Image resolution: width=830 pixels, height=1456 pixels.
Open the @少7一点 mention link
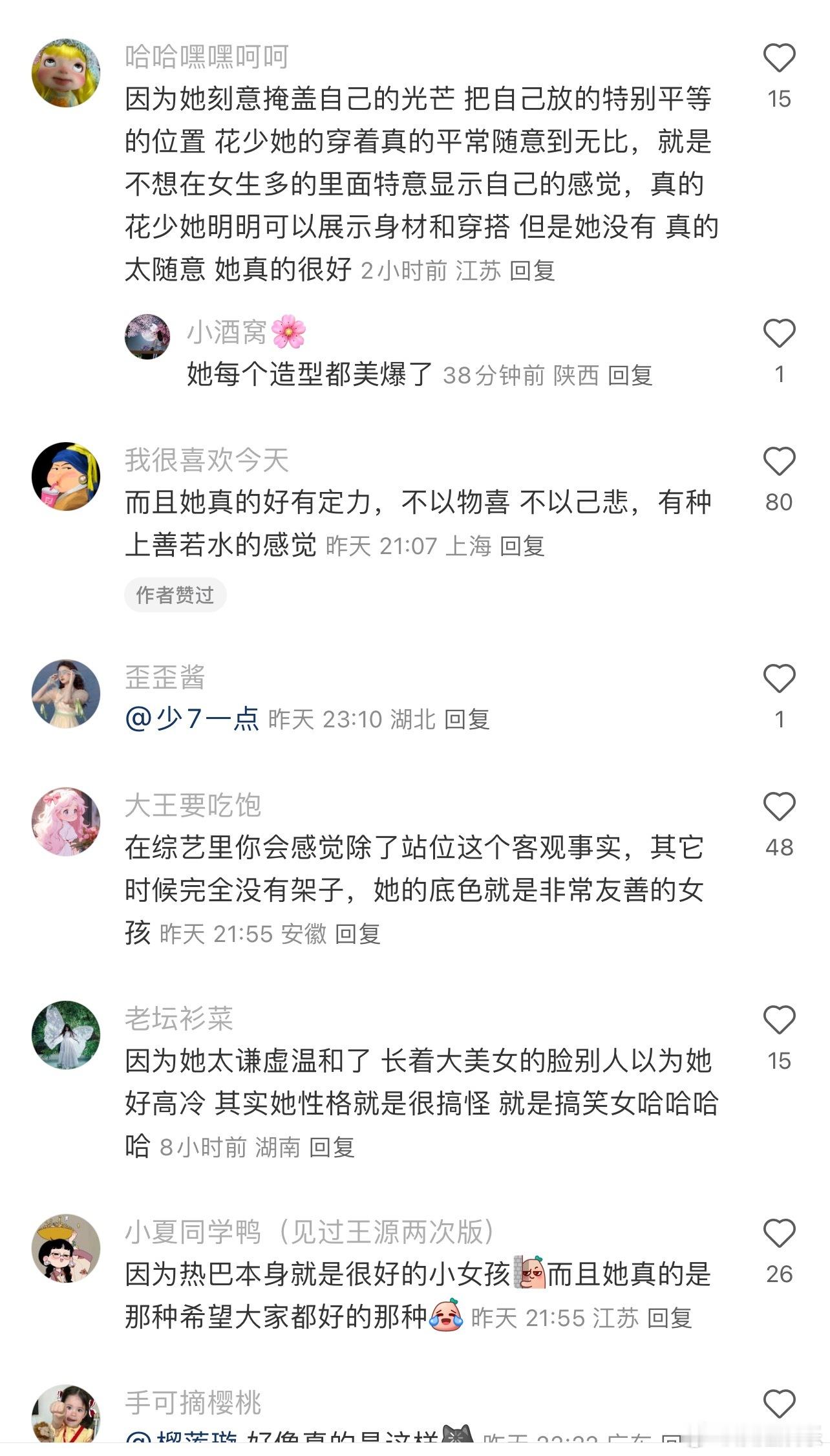pos(192,719)
